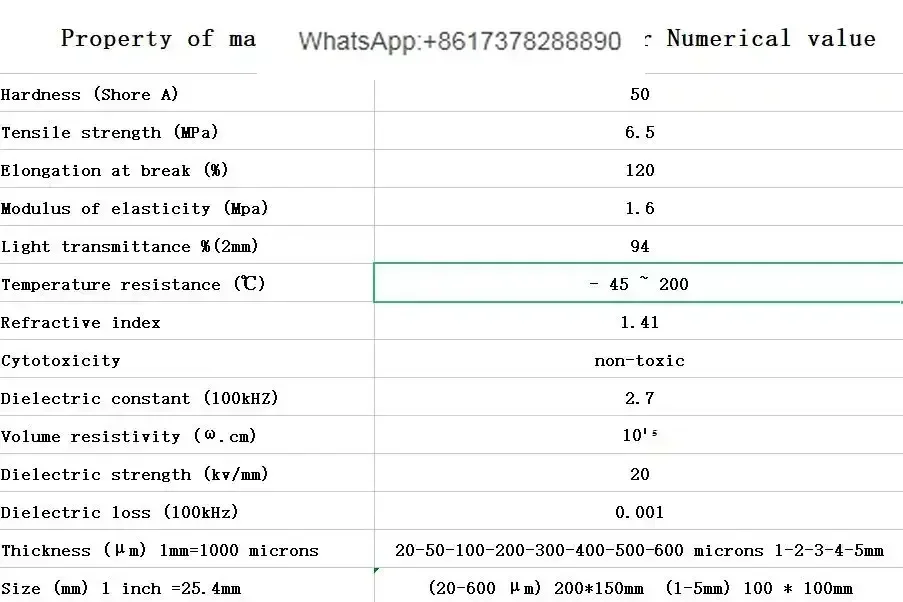The width and height of the screenshot is (903, 602).
Task: Select the 'non-toxic' value cell
Action: pyautogui.click(x=639, y=359)
